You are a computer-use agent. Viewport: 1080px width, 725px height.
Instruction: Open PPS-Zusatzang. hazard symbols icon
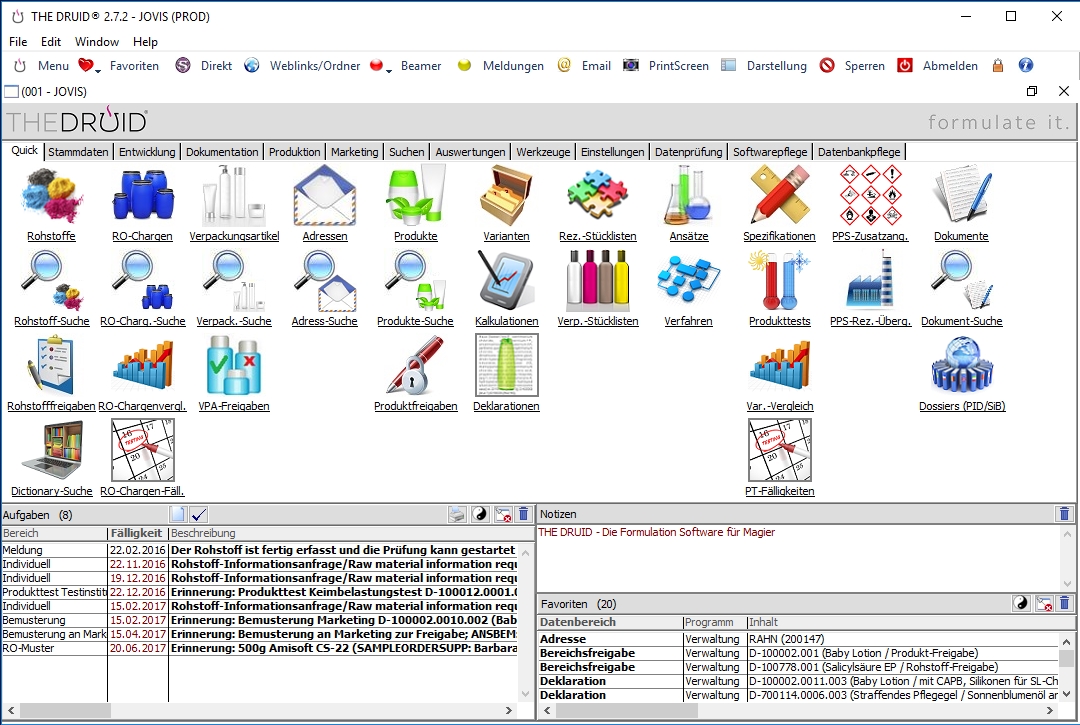(869, 196)
